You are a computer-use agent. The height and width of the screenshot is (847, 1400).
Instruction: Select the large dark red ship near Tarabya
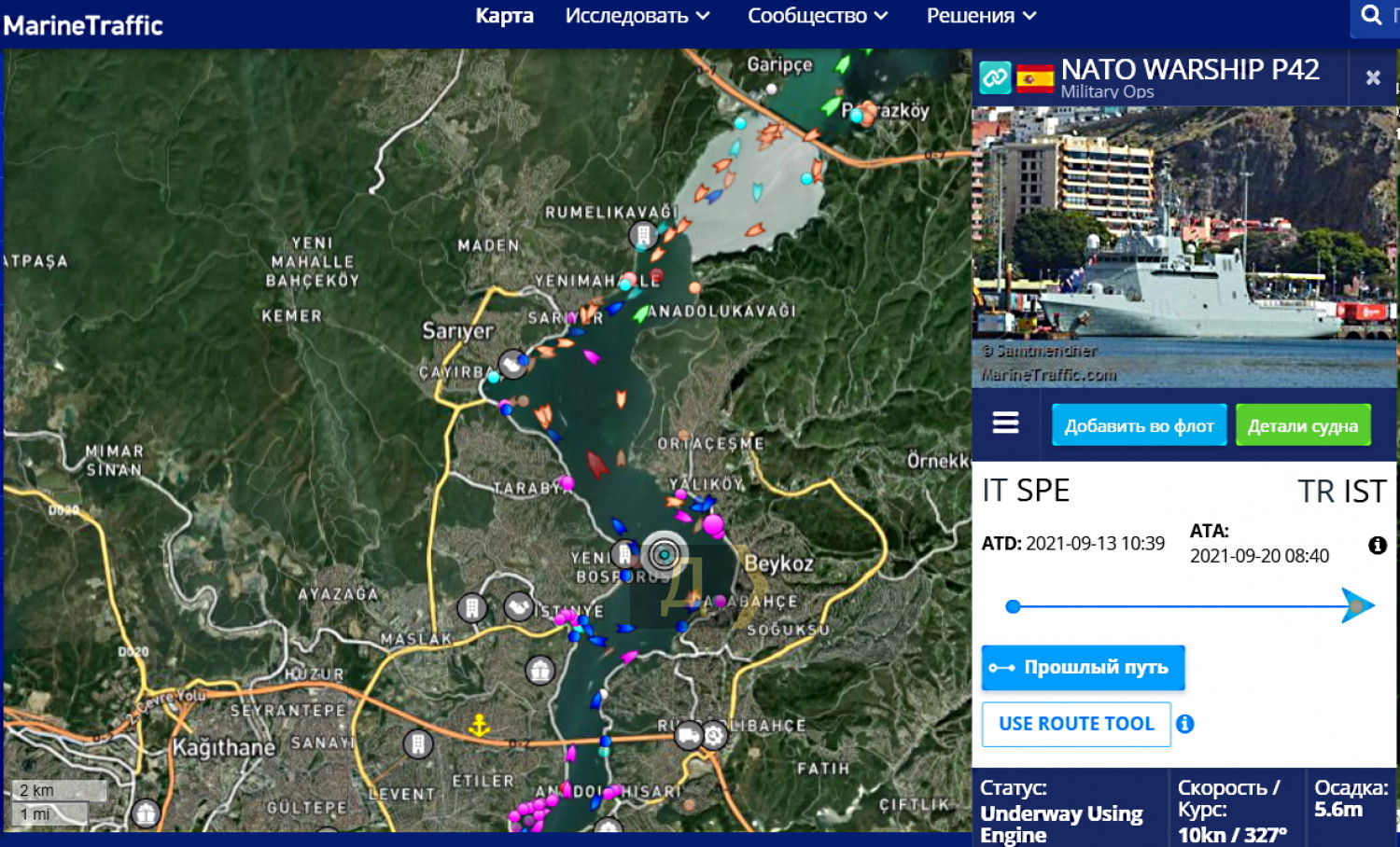596,463
